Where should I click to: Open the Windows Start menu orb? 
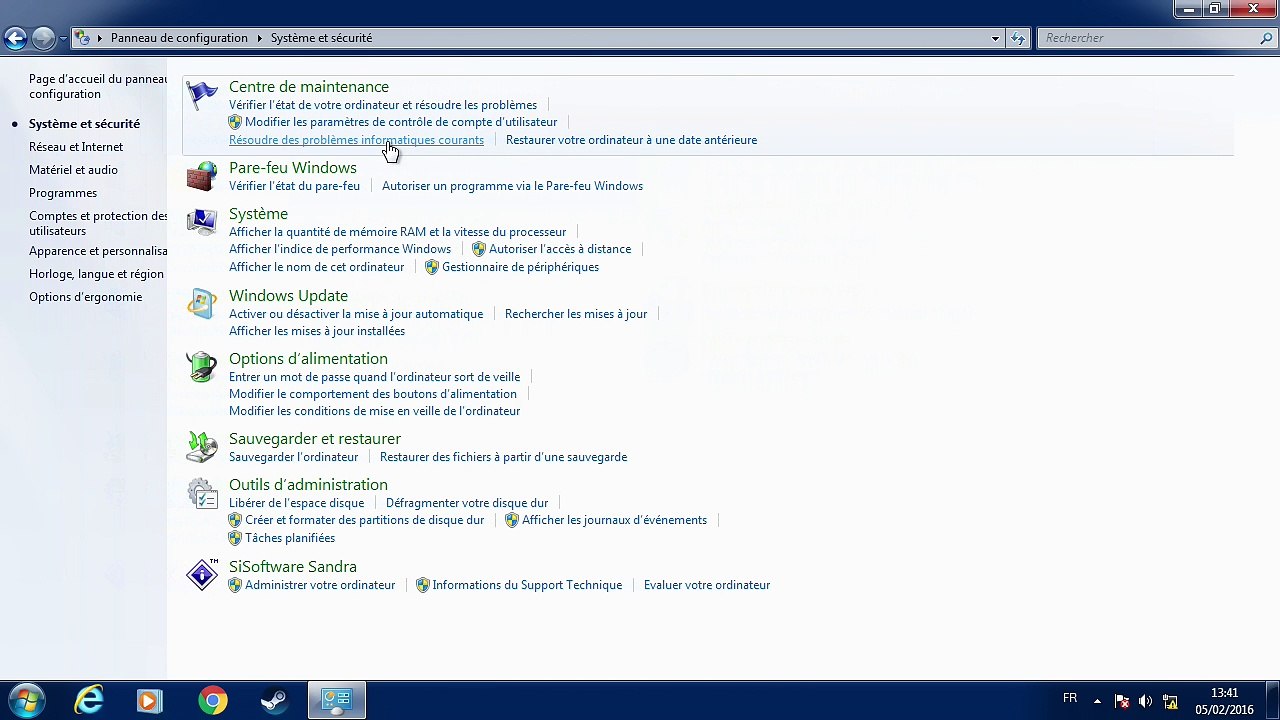27,700
